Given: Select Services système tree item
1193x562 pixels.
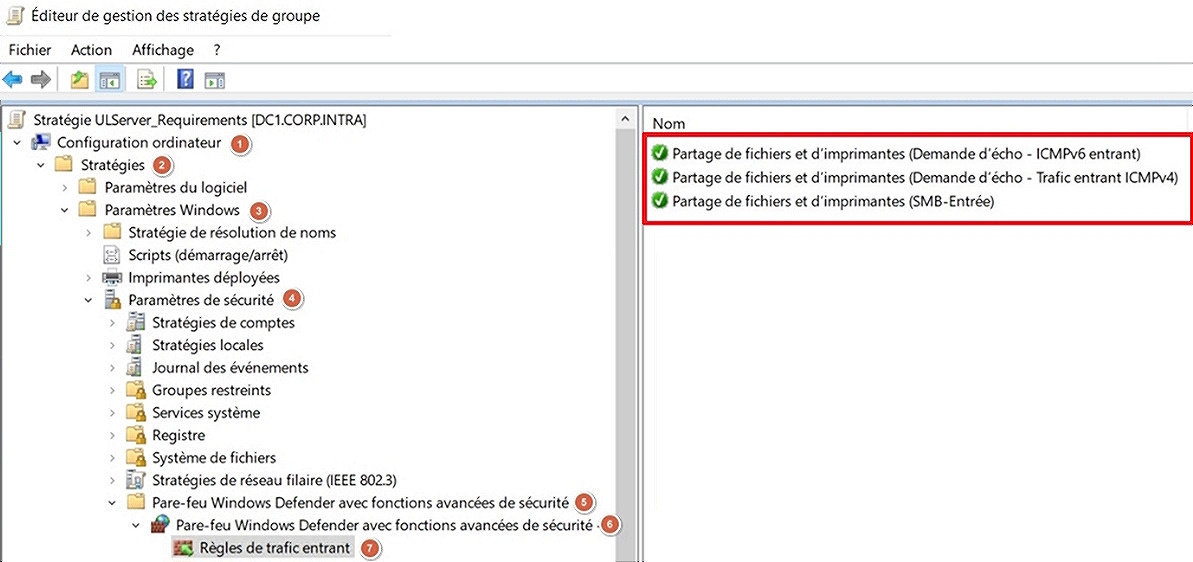Looking at the screenshot, I should [x=205, y=413].
